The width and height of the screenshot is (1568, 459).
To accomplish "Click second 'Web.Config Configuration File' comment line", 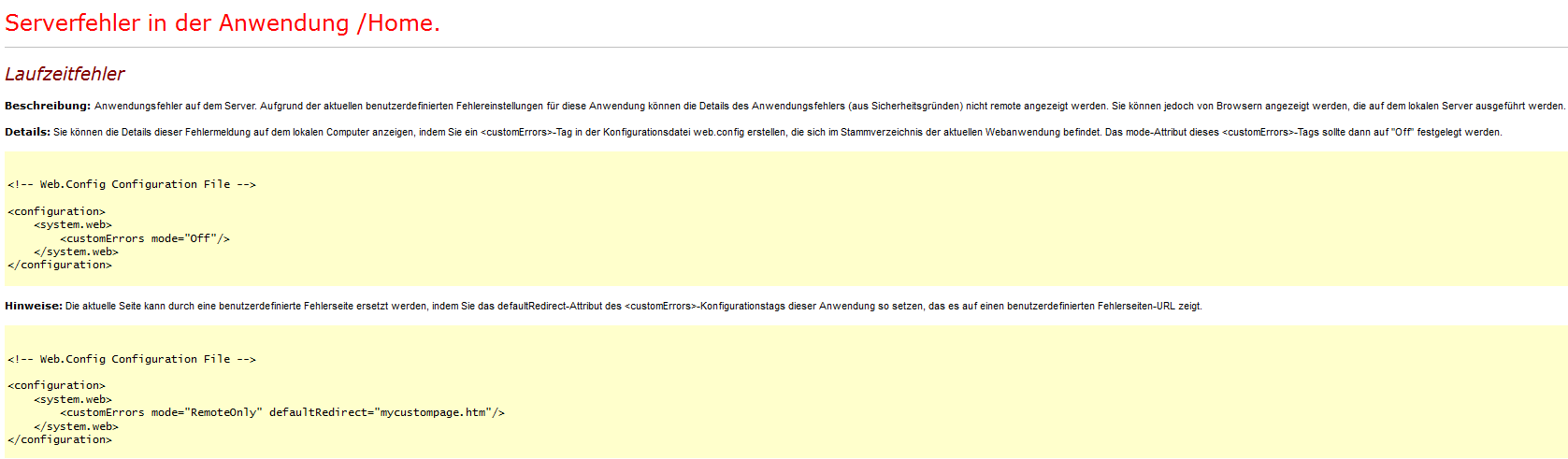I will point(132,359).
